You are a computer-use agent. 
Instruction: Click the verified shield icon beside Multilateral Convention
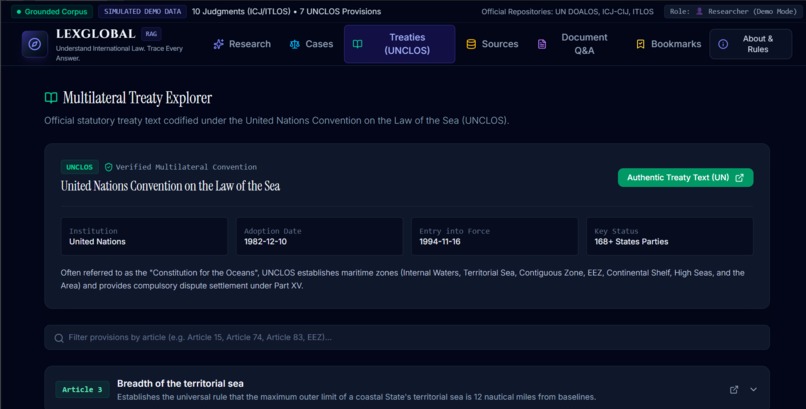coord(108,167)
